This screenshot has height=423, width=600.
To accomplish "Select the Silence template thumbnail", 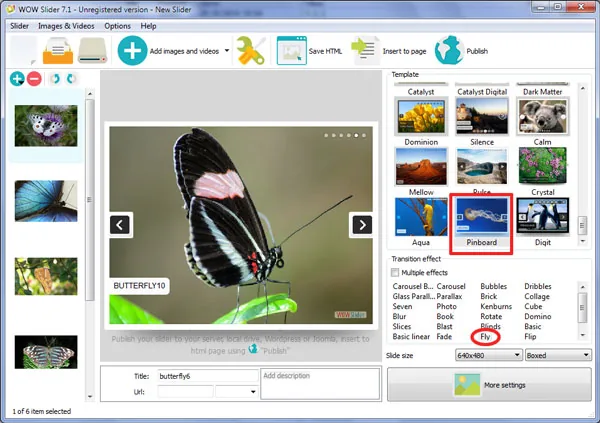I will pos(482,117).
